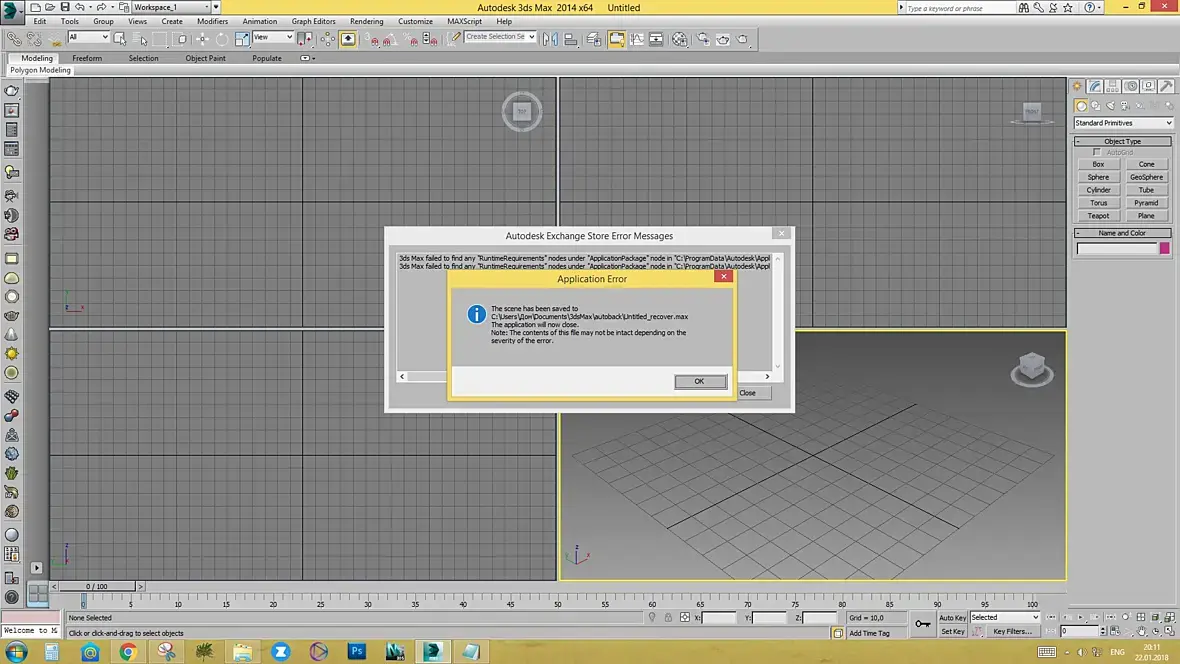Click OK in the Application Error dialog
The width and height of the screenshot is (1180, 664).
pyautogui.click(x=700, y=381)
